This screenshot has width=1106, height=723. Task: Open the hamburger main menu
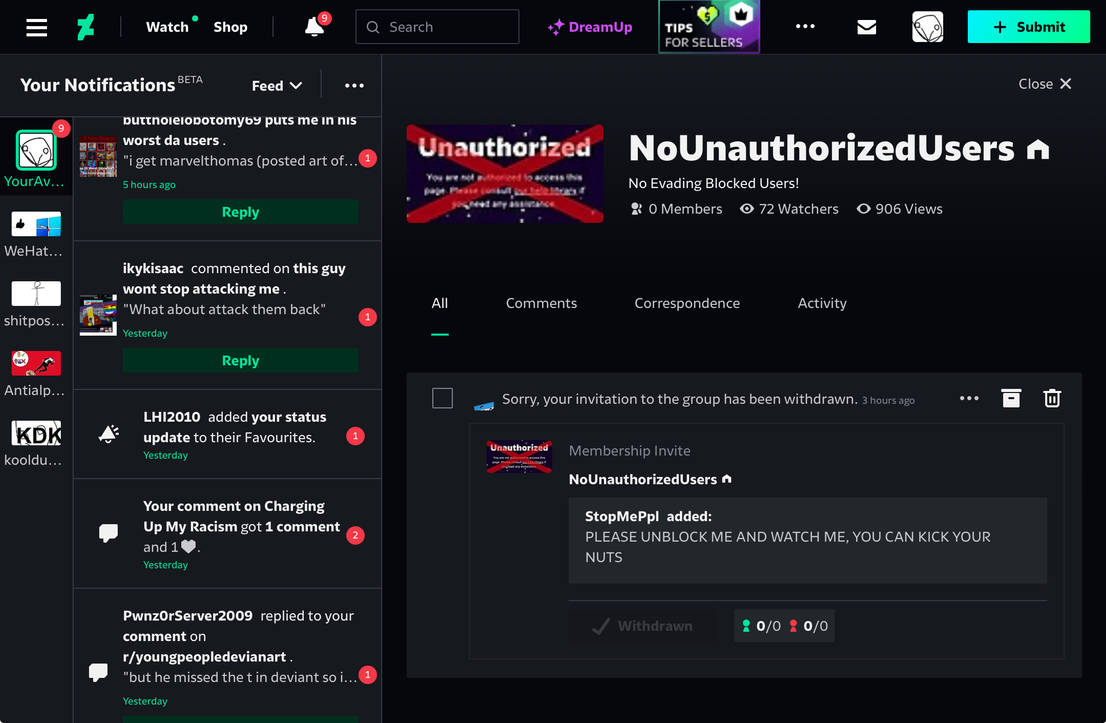37,27
